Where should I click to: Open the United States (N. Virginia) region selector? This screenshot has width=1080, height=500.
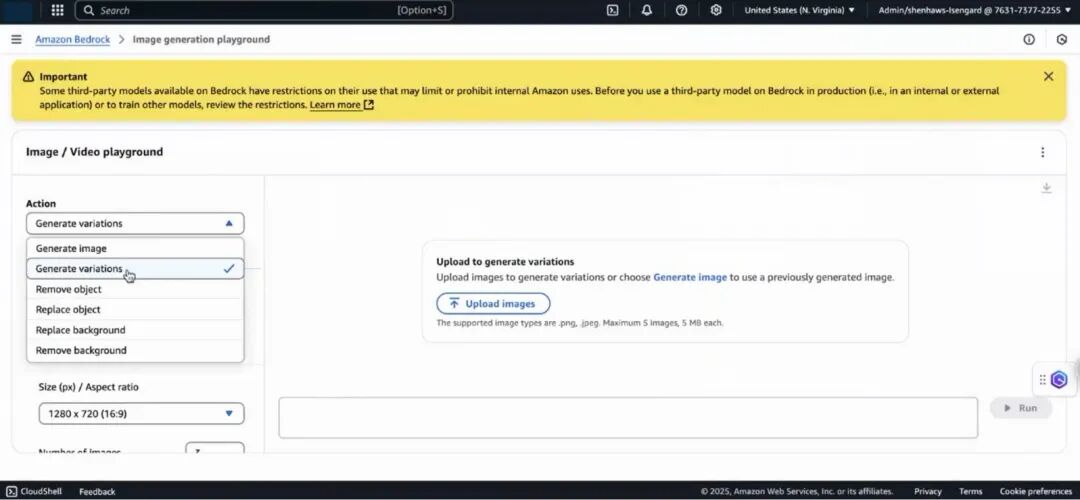pyautogui.click(x=799, y=10)
